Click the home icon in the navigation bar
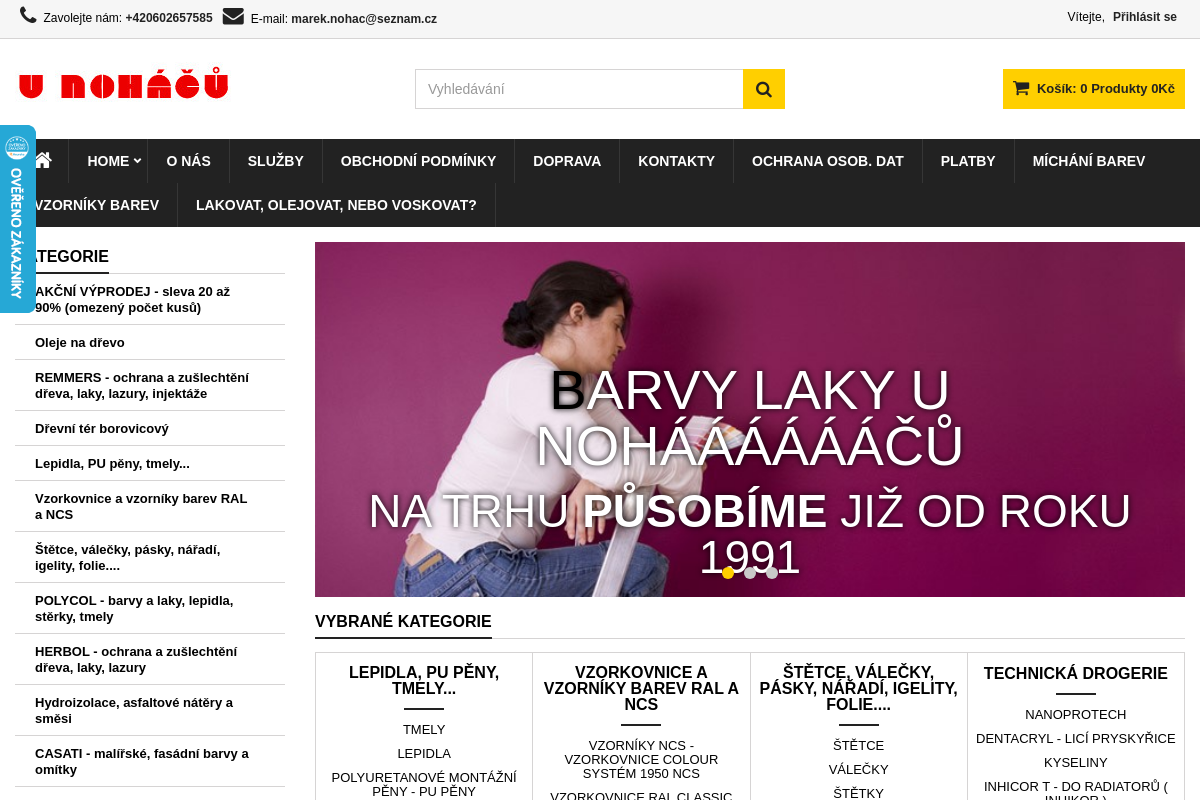 [45, 160]
